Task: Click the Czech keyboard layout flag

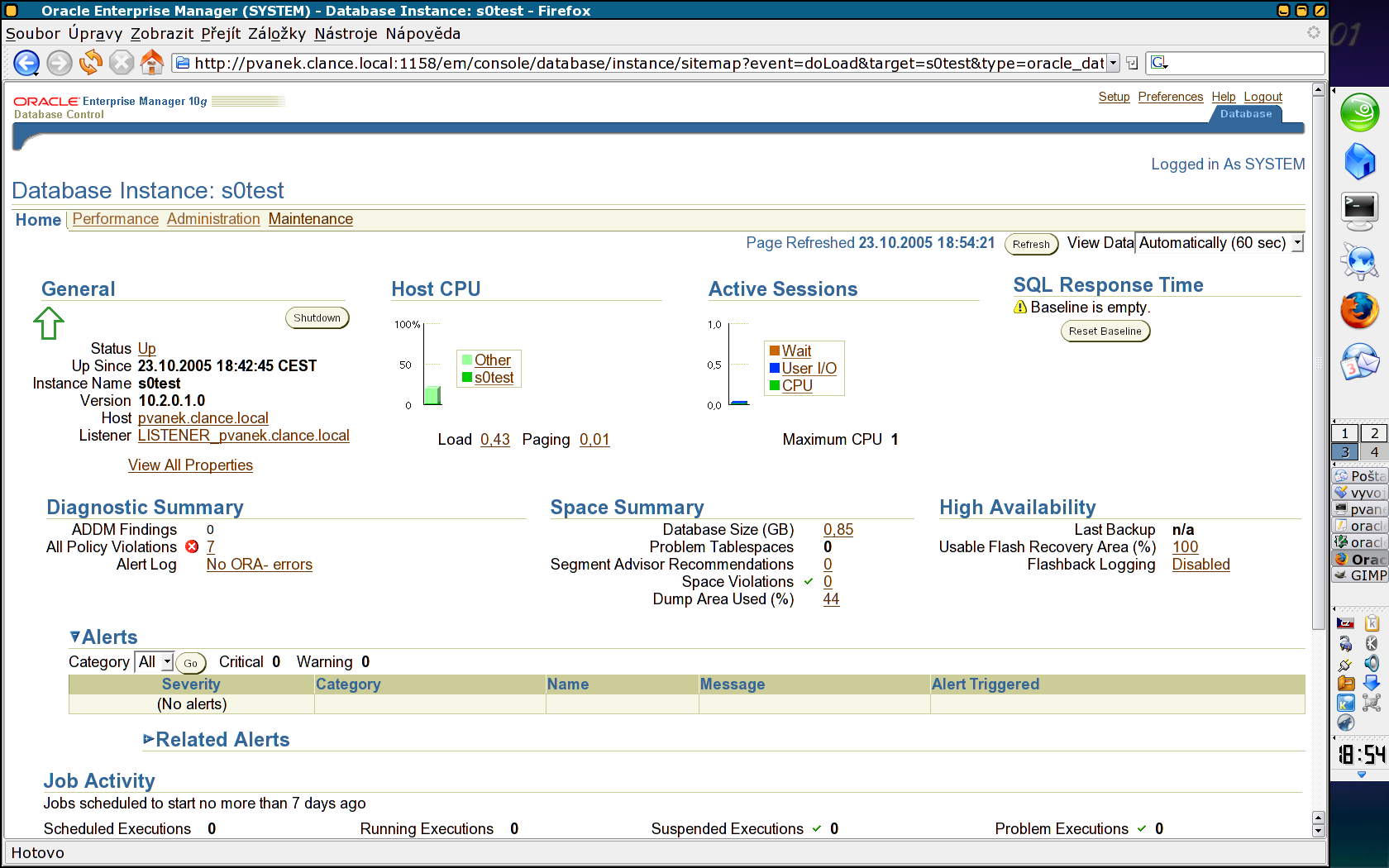Action: [x=1346, y=623]
